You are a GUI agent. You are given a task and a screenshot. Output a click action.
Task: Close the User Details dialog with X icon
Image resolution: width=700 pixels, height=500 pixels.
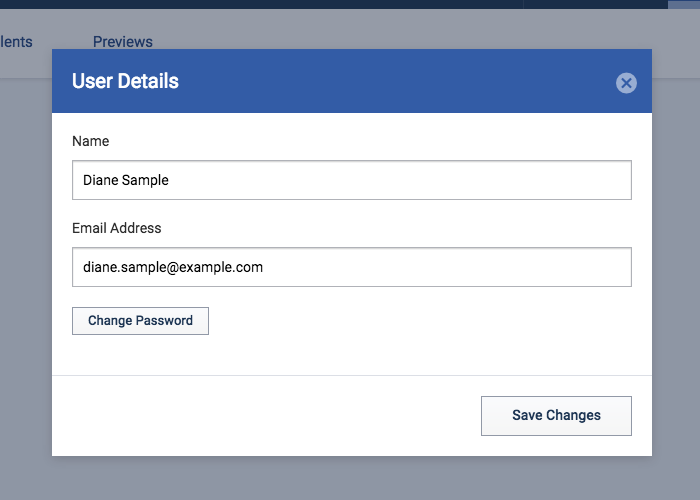pos(626,83)
